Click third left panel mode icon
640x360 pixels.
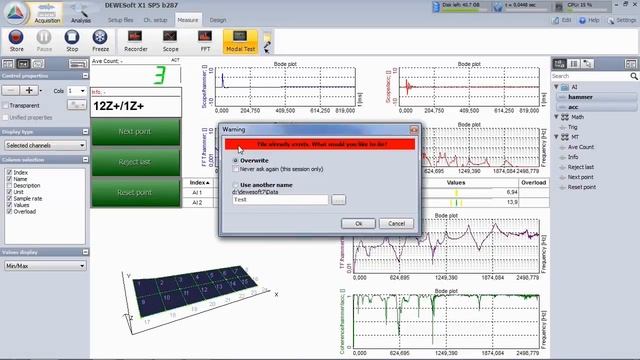[38, 64]
